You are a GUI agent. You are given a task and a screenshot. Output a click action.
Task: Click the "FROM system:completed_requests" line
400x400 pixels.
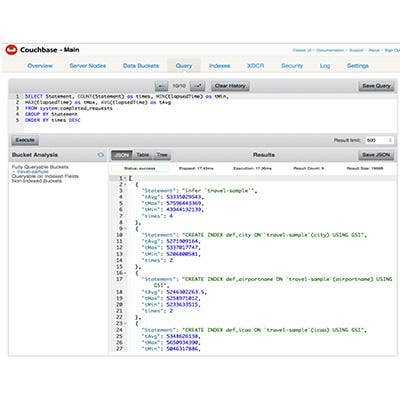pos(69,108)
